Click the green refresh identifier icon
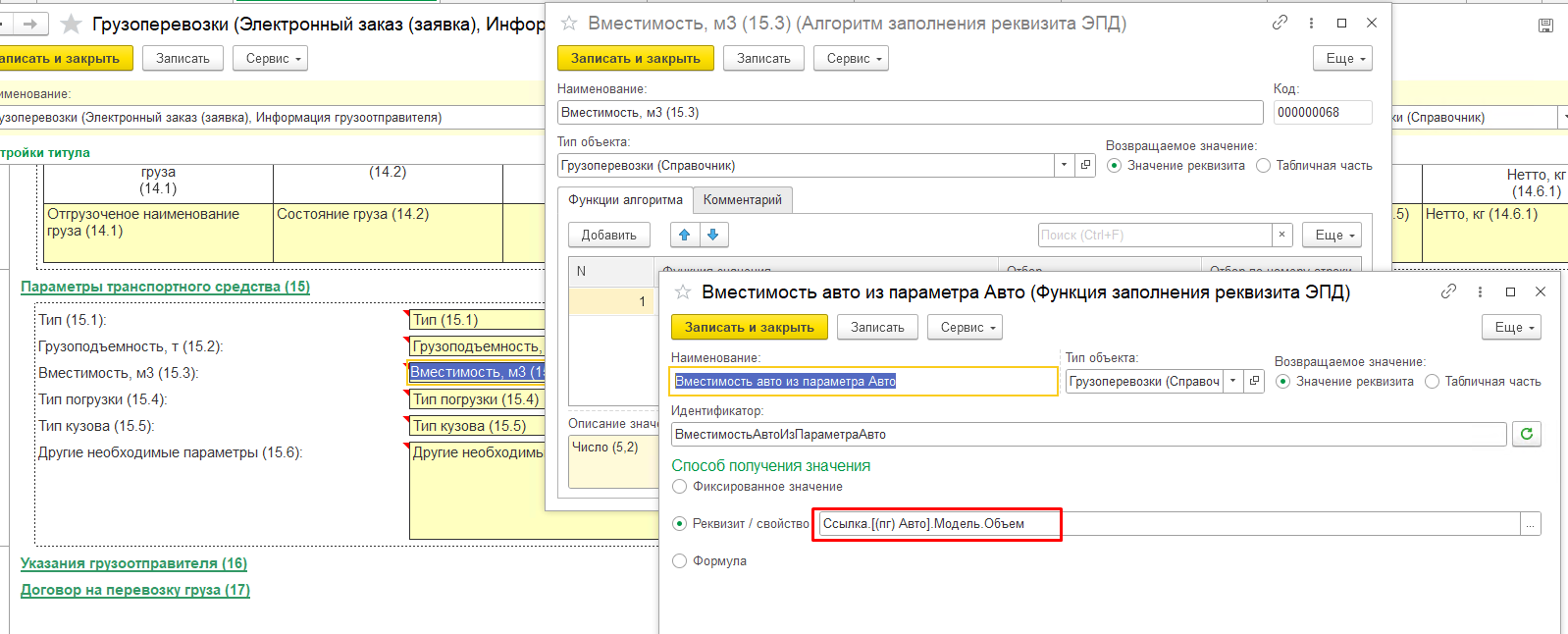 click(1527, 434)
